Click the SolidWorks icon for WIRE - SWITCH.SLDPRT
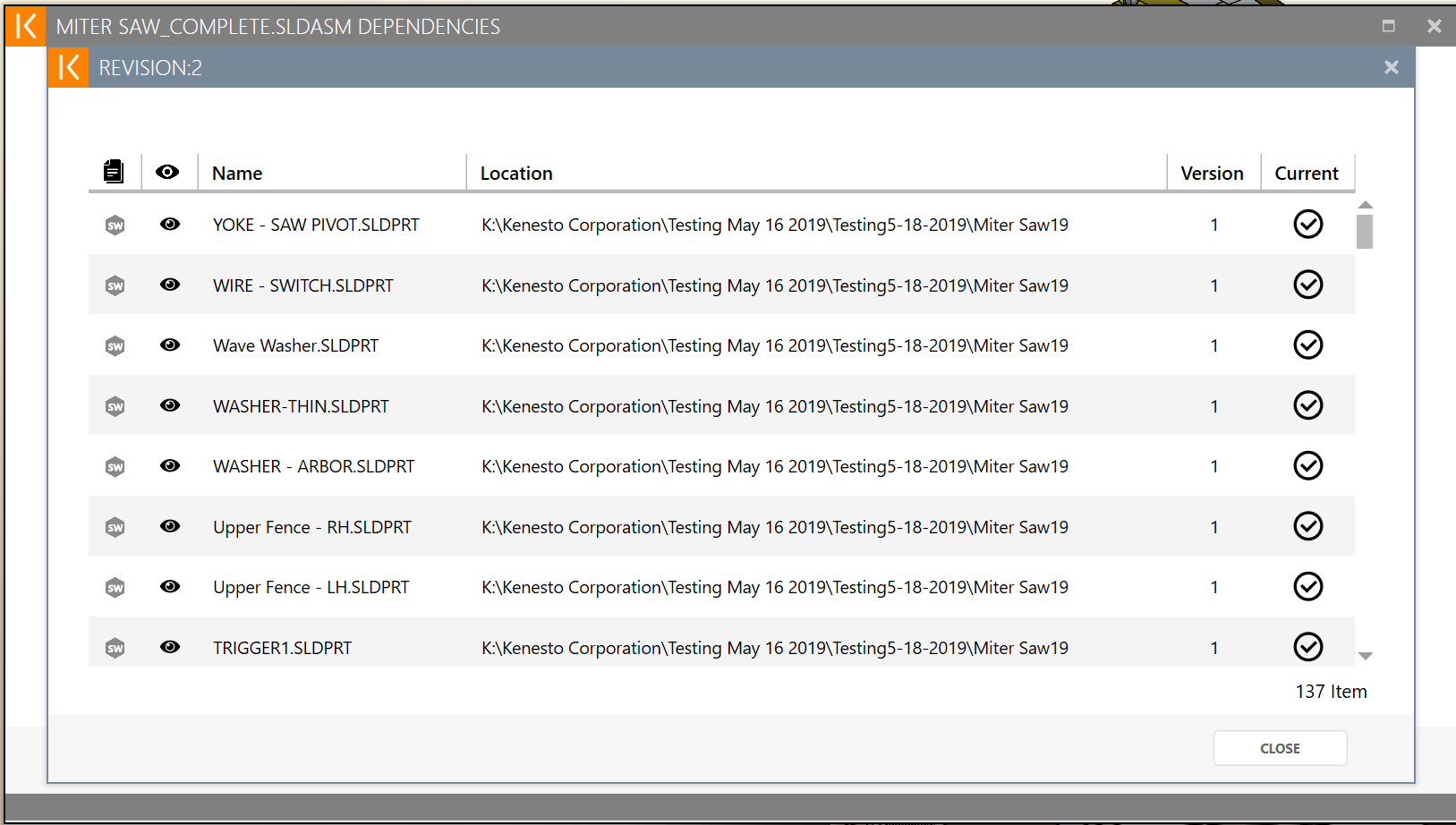This screenshot has width=1456, height=825. (115, 285)
